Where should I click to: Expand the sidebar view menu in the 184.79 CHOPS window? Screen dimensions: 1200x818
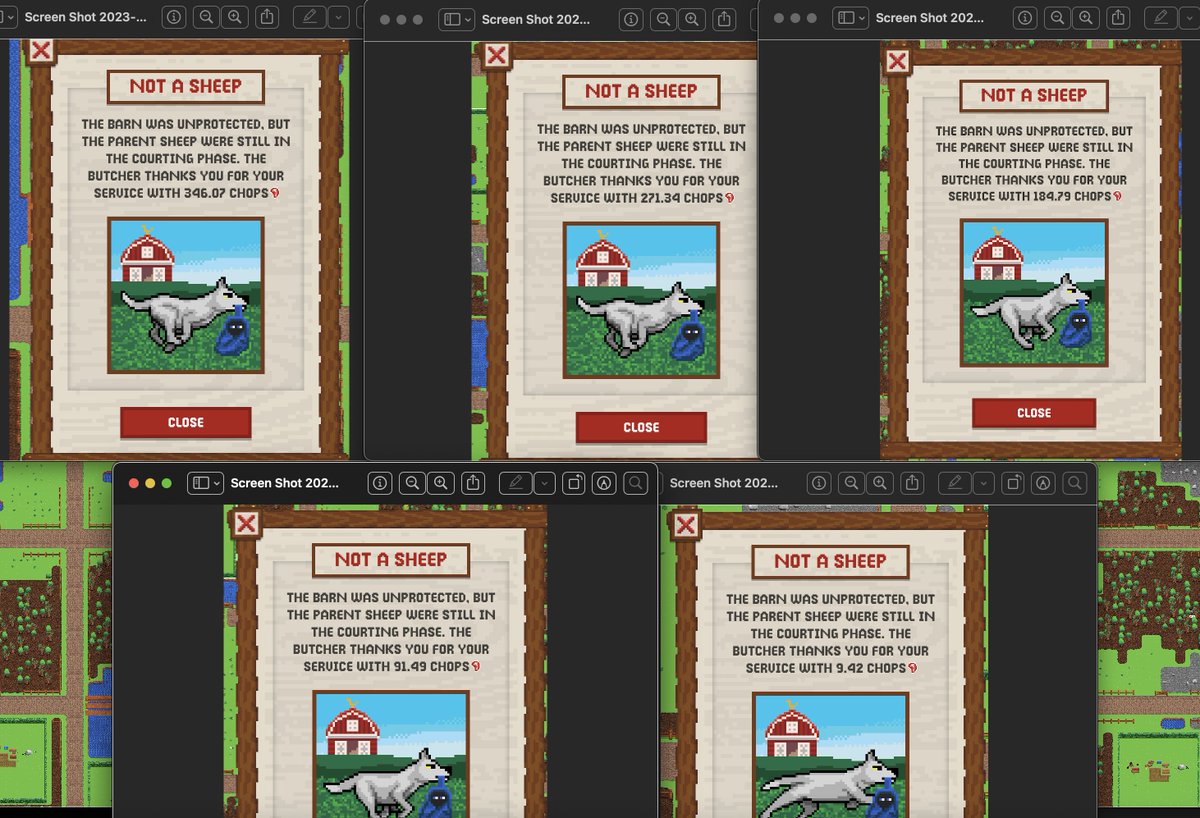tap(862, 18)
